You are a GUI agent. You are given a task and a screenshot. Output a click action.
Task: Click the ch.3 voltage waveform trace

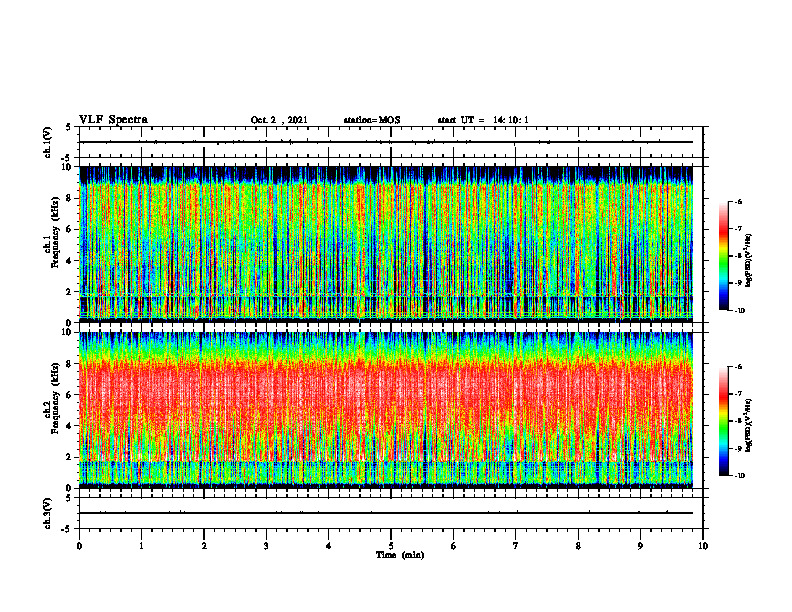[x=386, y=513]
